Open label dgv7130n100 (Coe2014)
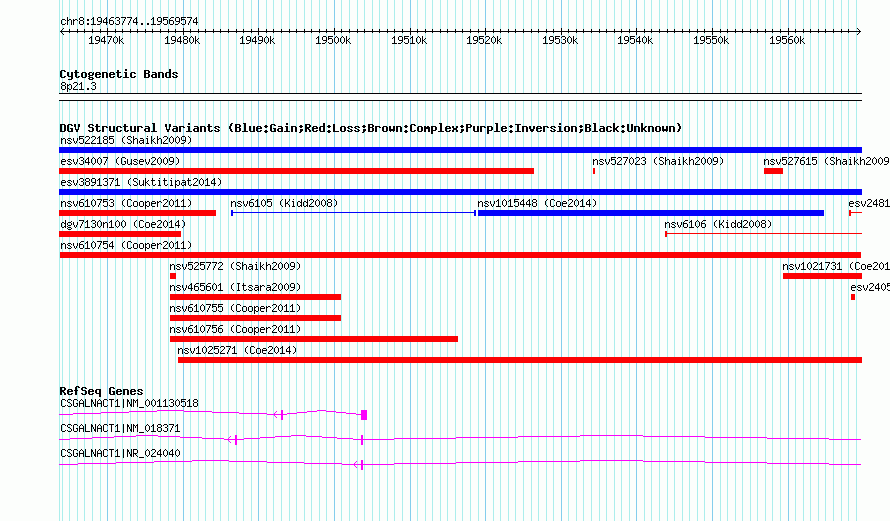Screen dimensions: 890x521 tap(123, 224)
